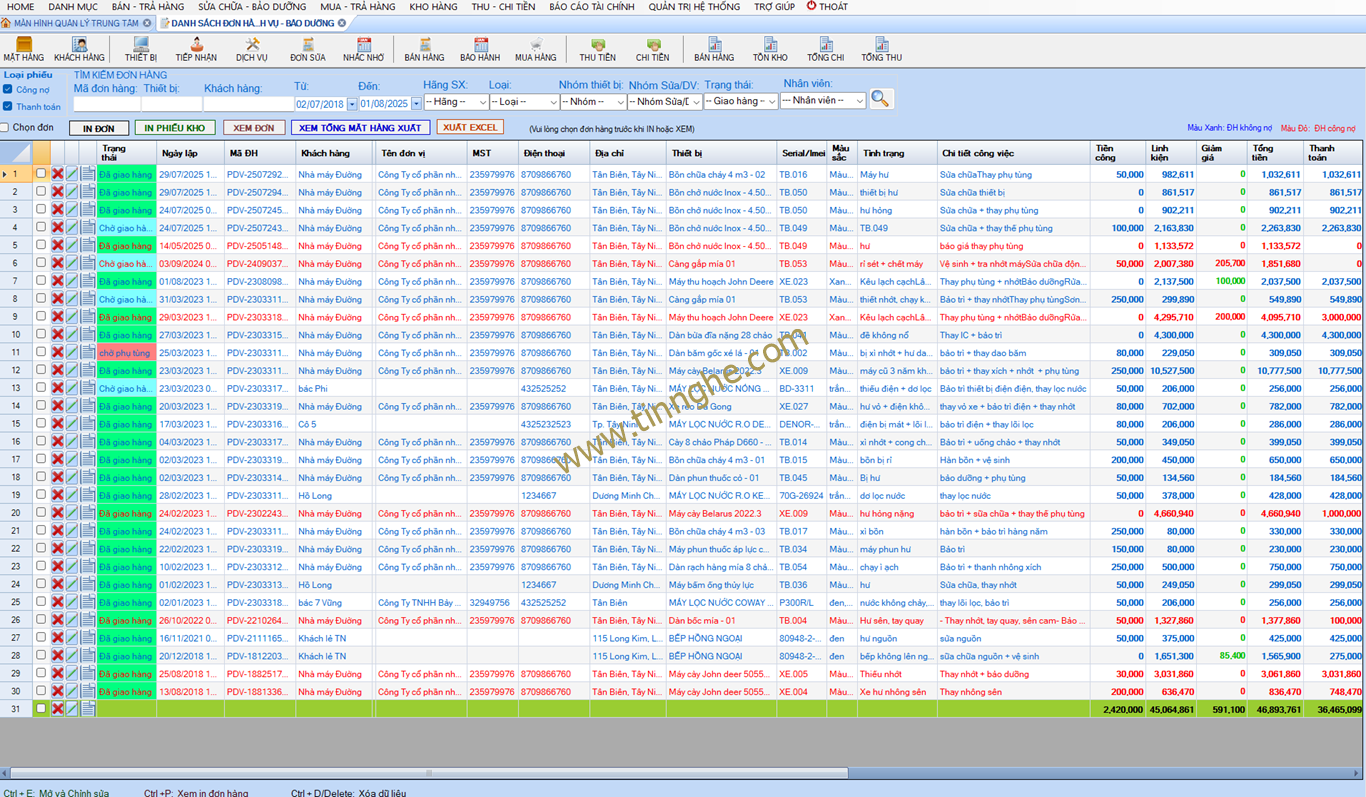
Task: Click red X delete icon in row 28
Action: [x=57, y=656]
